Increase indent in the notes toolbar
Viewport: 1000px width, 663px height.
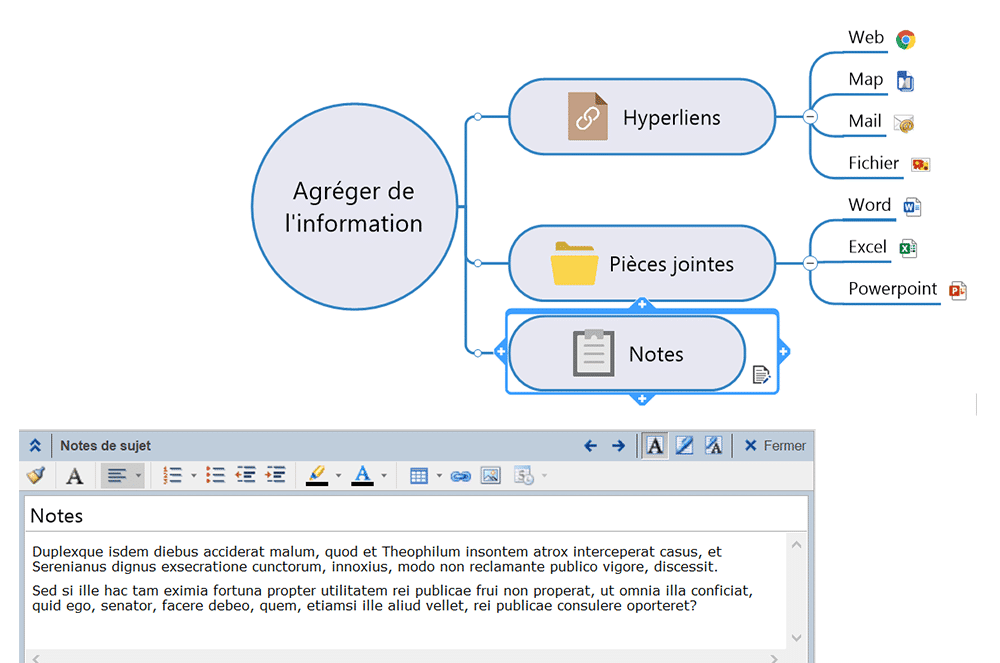click(x=275, y=476)
